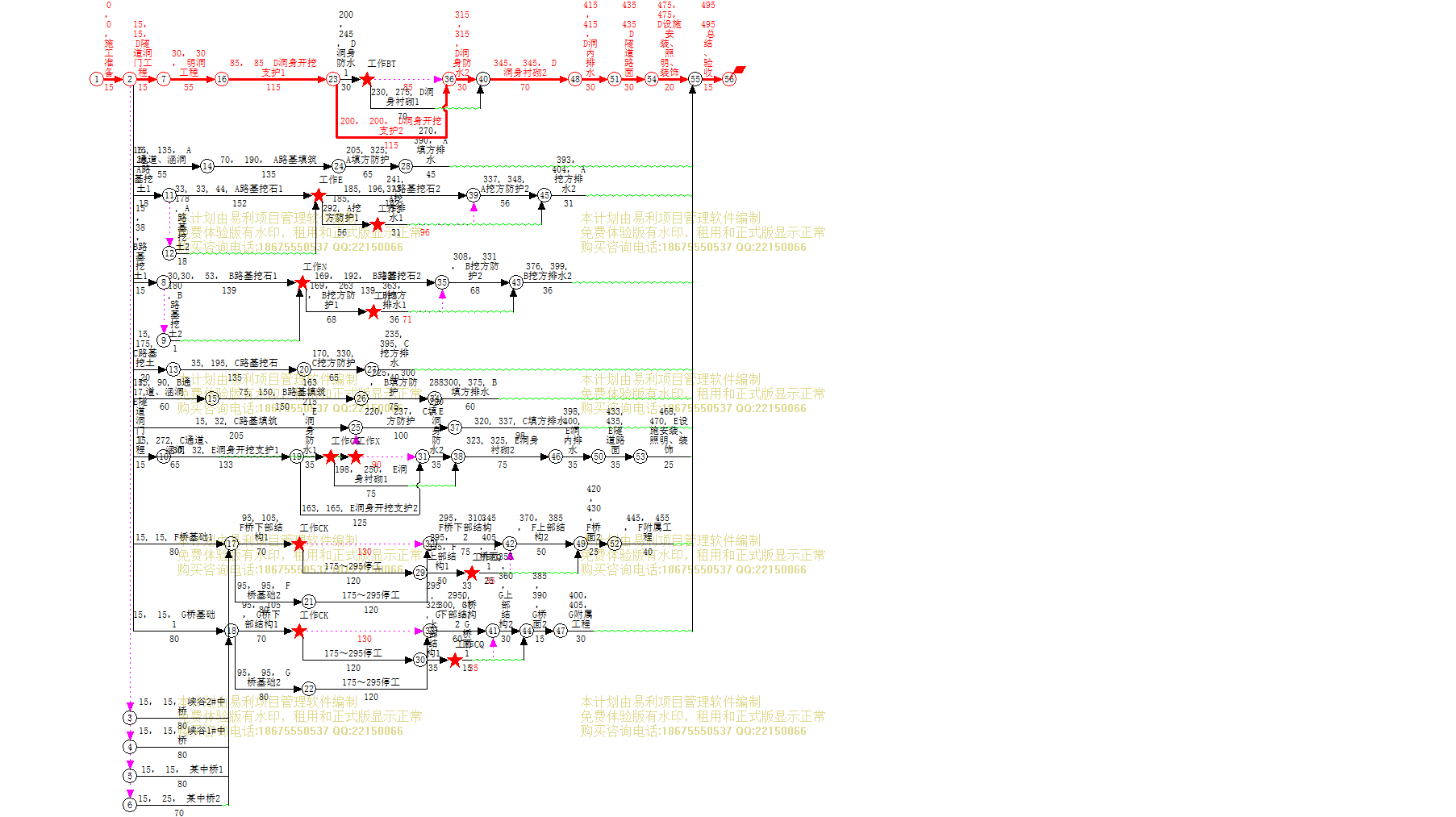Click the red star under 工作N
The height and width of the screenshot is (817, 1456).
pyautogui.click(x=302, y=282)
